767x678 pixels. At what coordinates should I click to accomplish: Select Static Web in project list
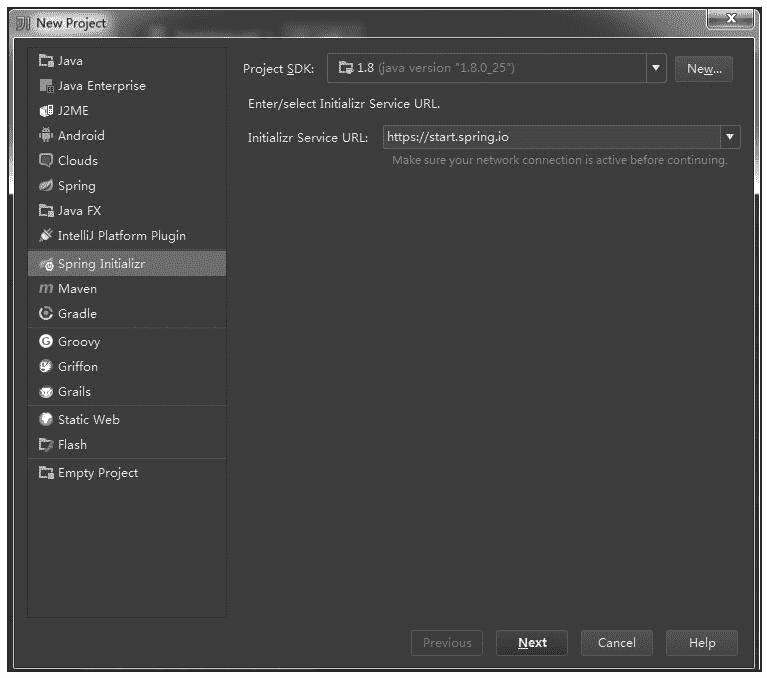coord(88,420)
